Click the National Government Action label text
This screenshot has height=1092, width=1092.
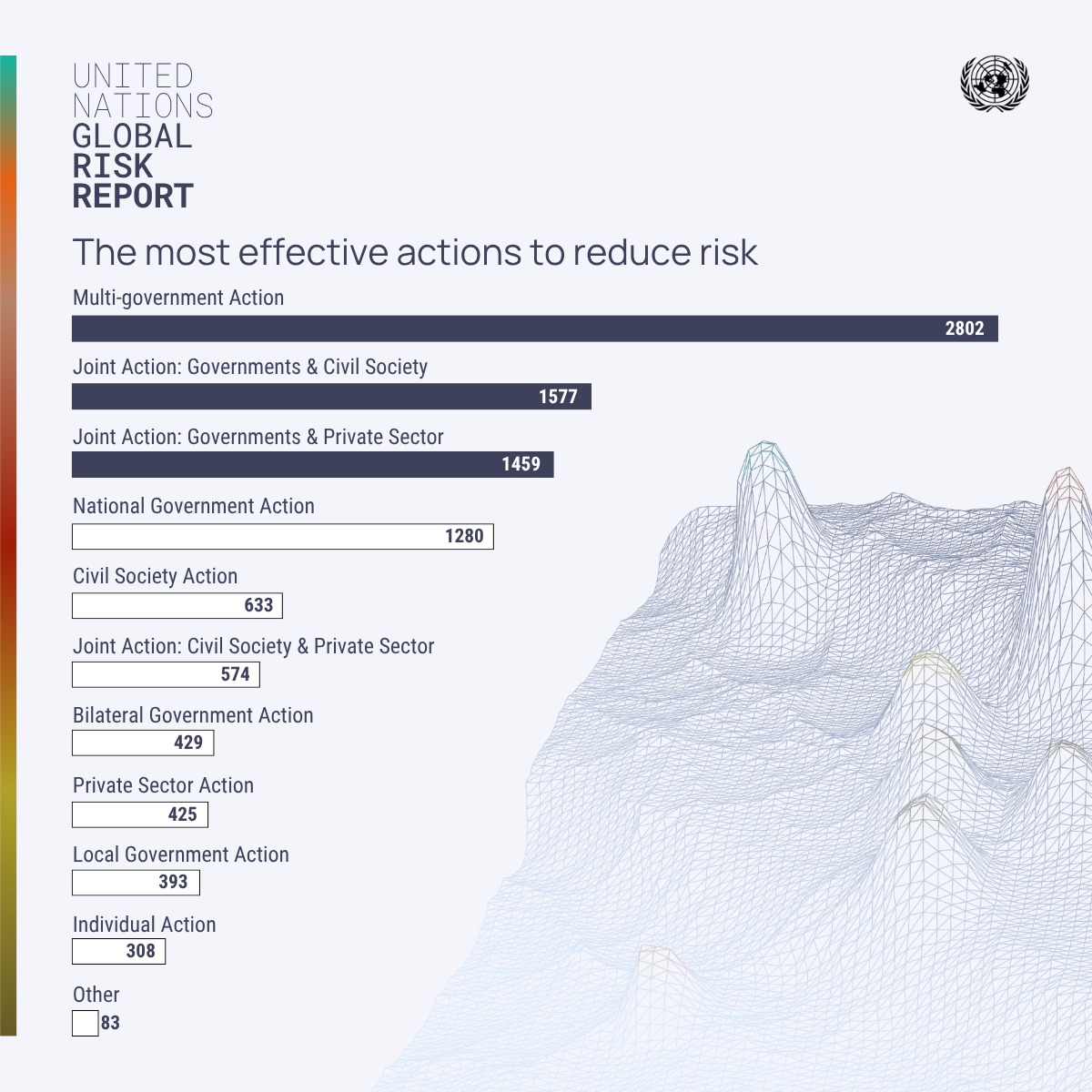pos(194,506)
